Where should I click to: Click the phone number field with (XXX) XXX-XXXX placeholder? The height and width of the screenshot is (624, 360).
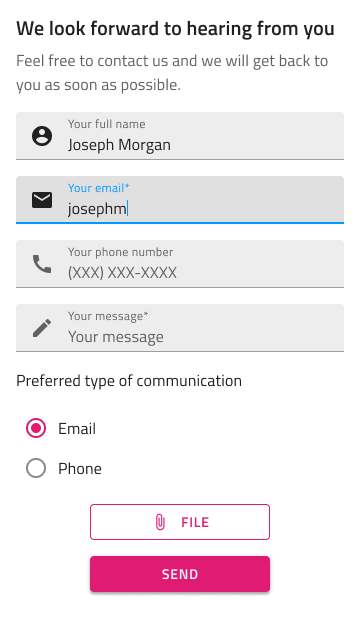coord(180,264)
